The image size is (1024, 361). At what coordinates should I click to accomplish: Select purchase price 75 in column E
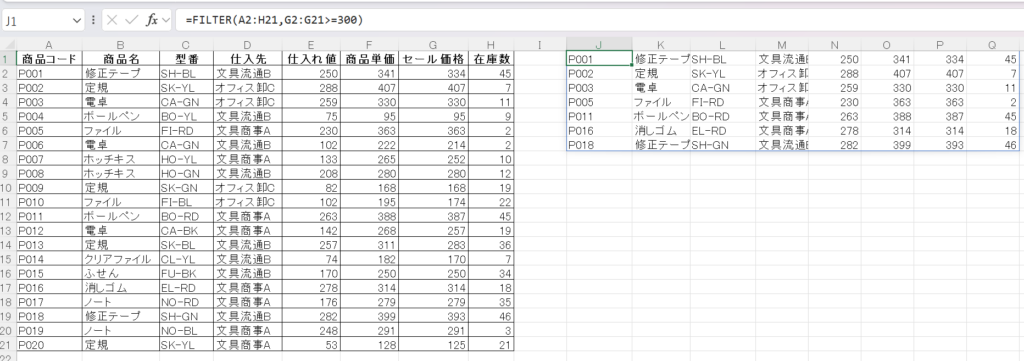(x=311, y=116)
